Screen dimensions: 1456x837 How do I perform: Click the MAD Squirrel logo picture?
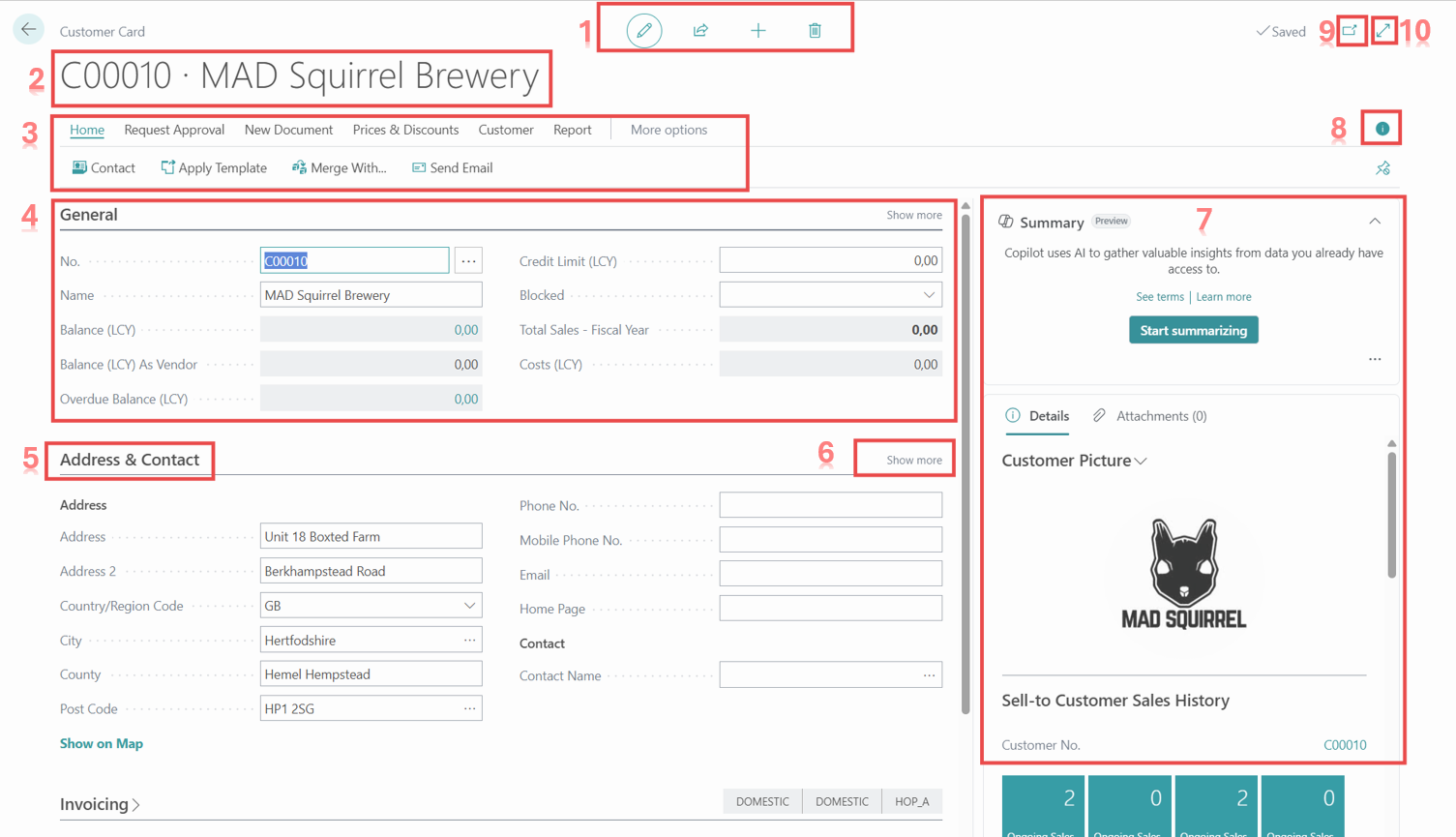(x=1183, y=574)
